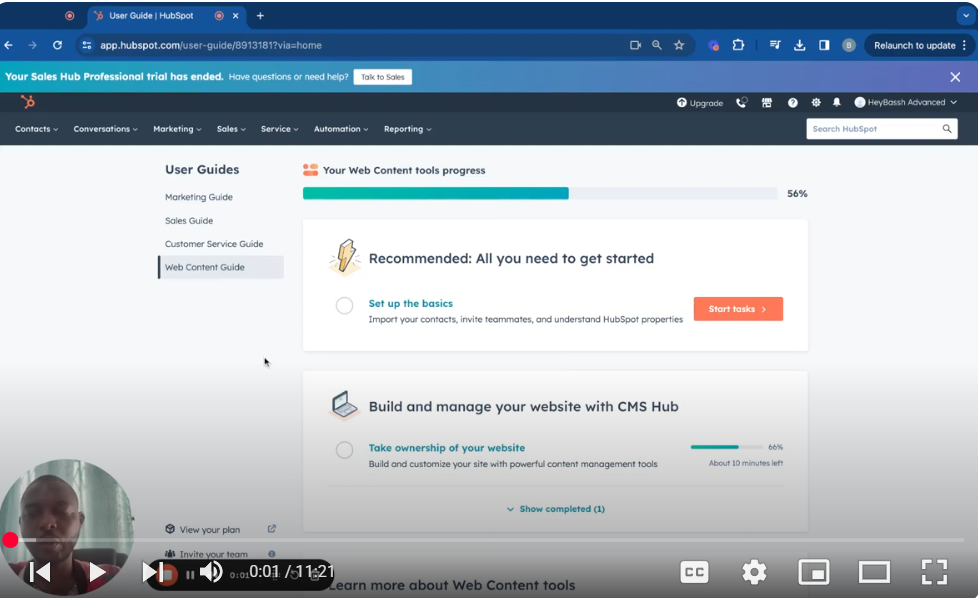Switch to theater mode

874,572
